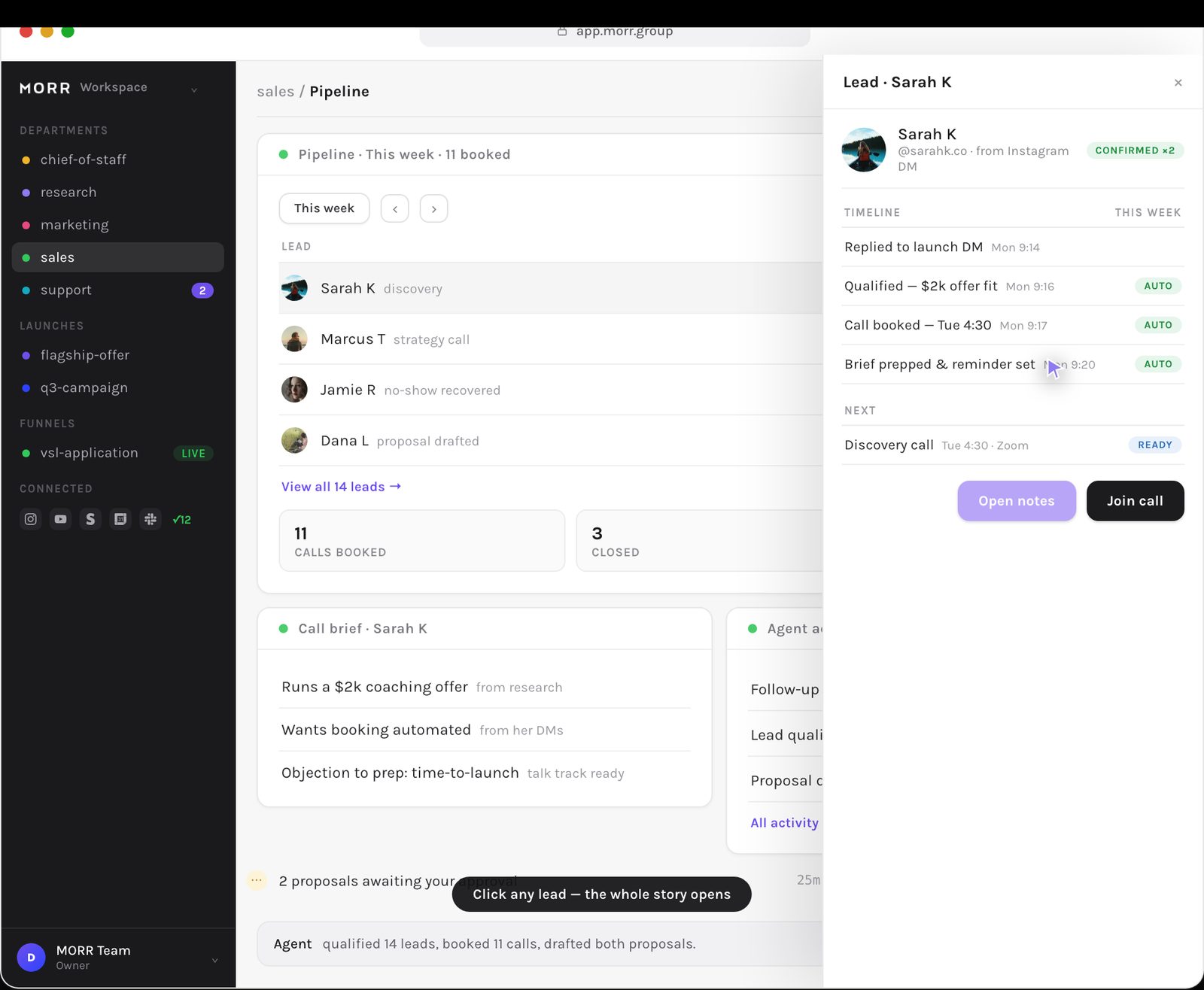Screen dimensions: 1204x990
Task: Click the 11 Calls Booked stat card
Action: pos(422,541)
